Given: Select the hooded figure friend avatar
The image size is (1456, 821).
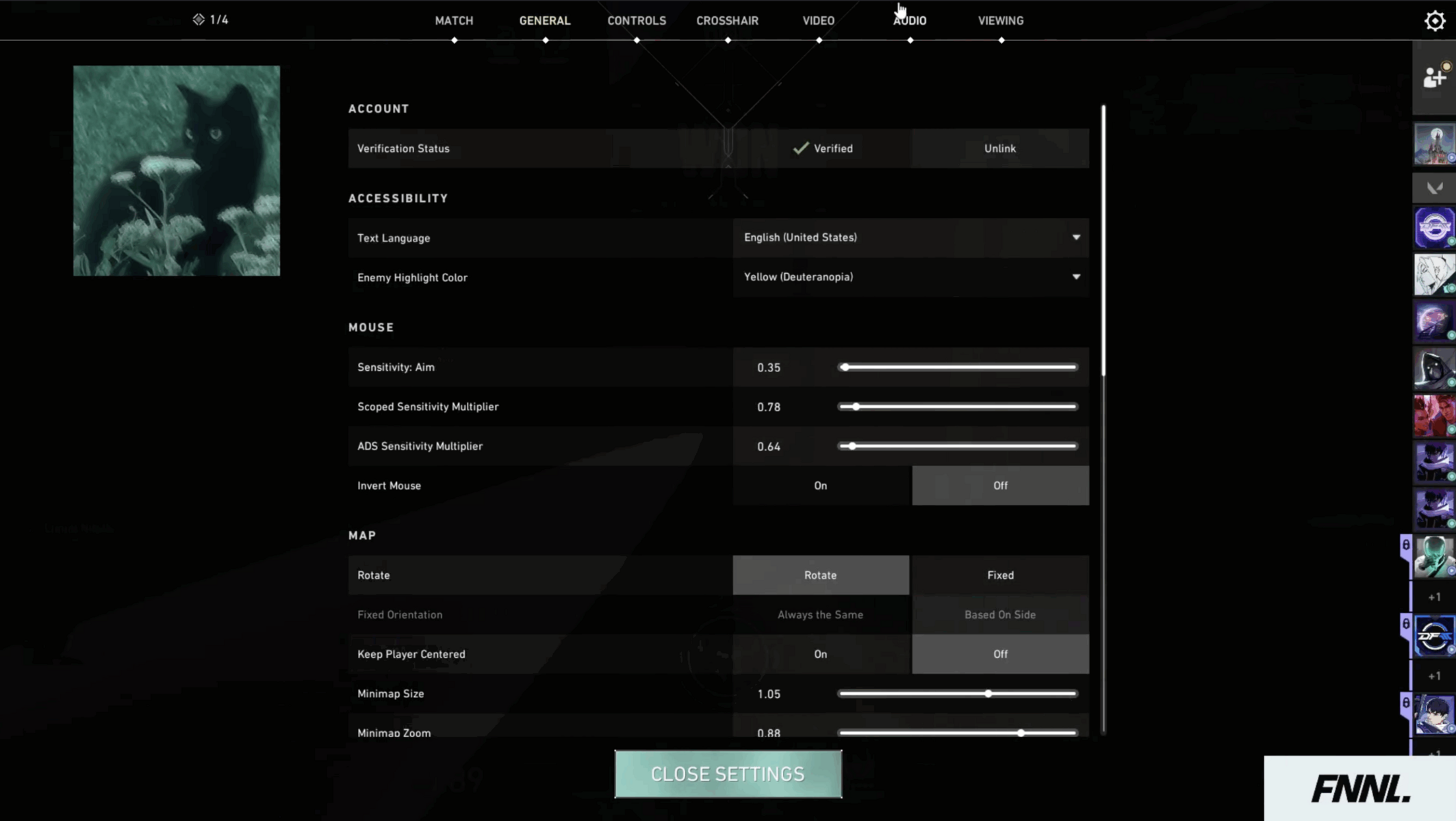Looking at the screenshot, I should (x=1434, y=369).
